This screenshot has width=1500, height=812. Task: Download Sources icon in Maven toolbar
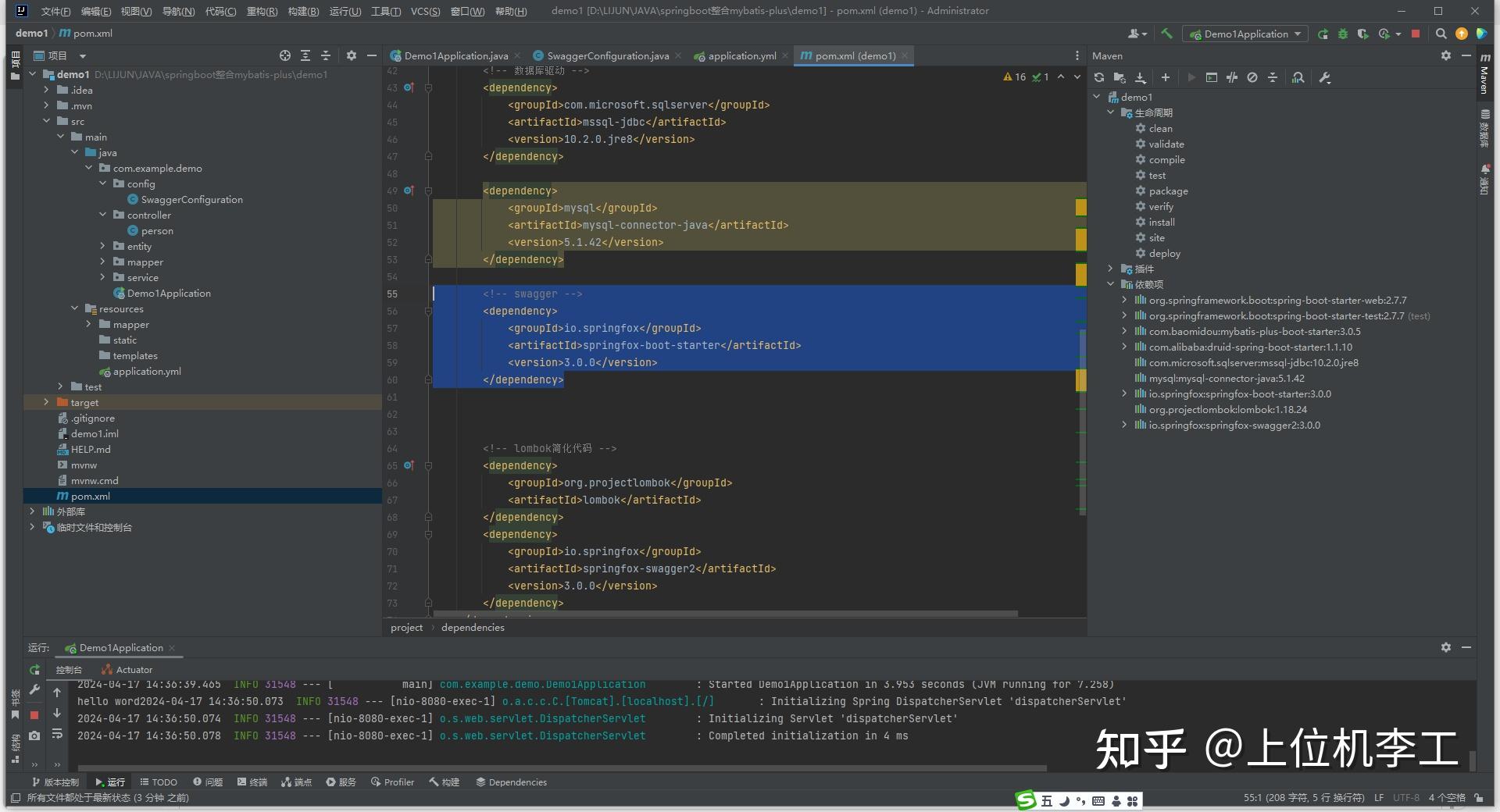(x=1141, y=77)
